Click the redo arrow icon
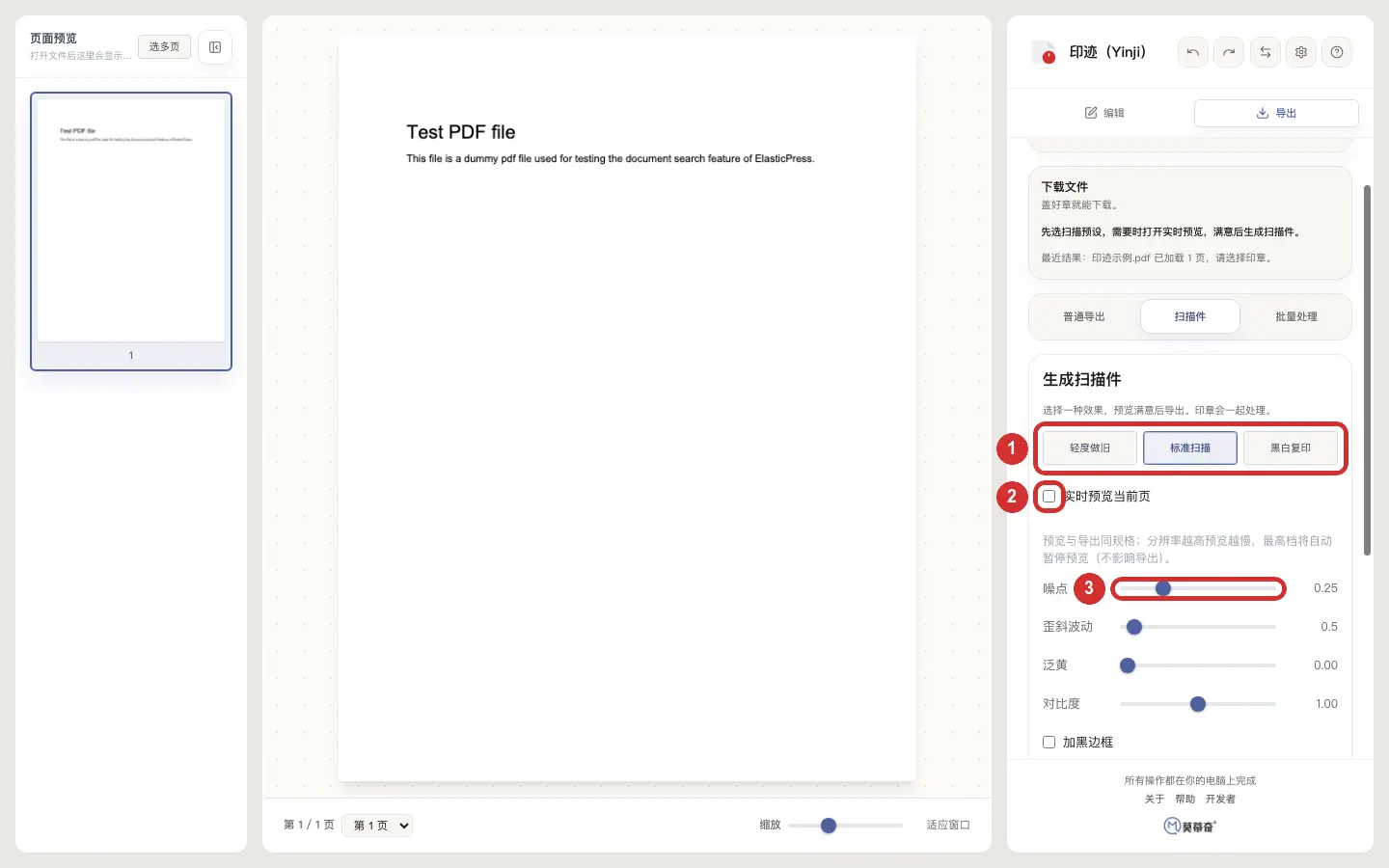Image resolution: width=1389 pixels, height=868 pixels. tap(1229, 52)
